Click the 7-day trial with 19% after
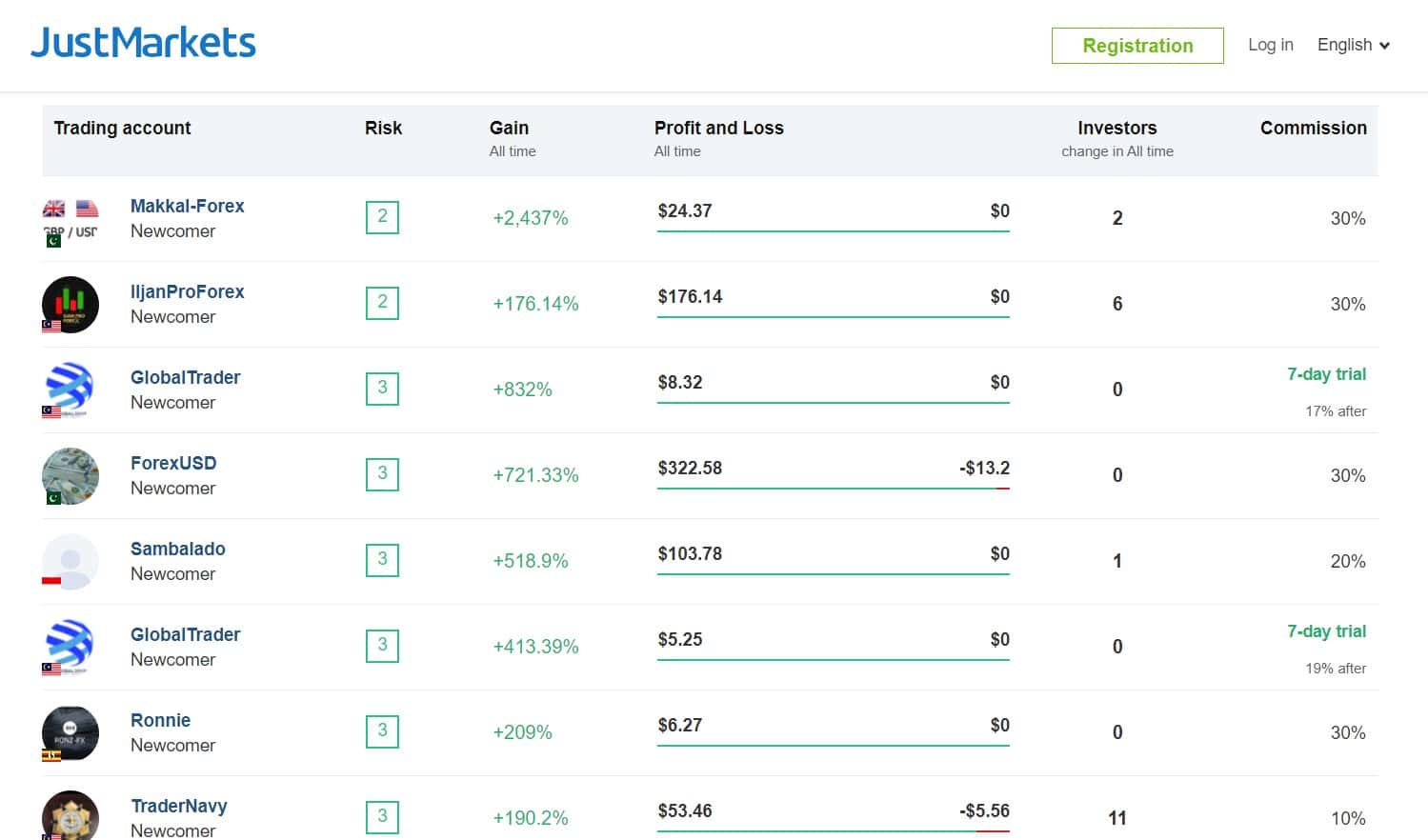Screen dimensions: 1428x840 [1326, 631]
